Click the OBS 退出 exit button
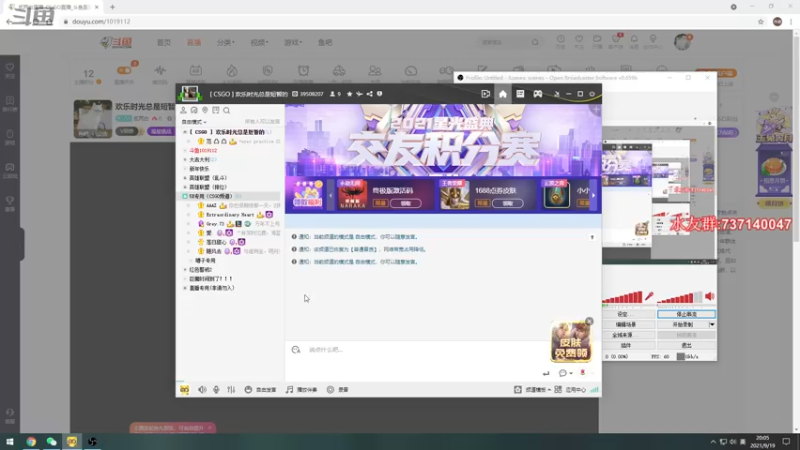Viewport: 800px width, 450px height. pos(687,345)
